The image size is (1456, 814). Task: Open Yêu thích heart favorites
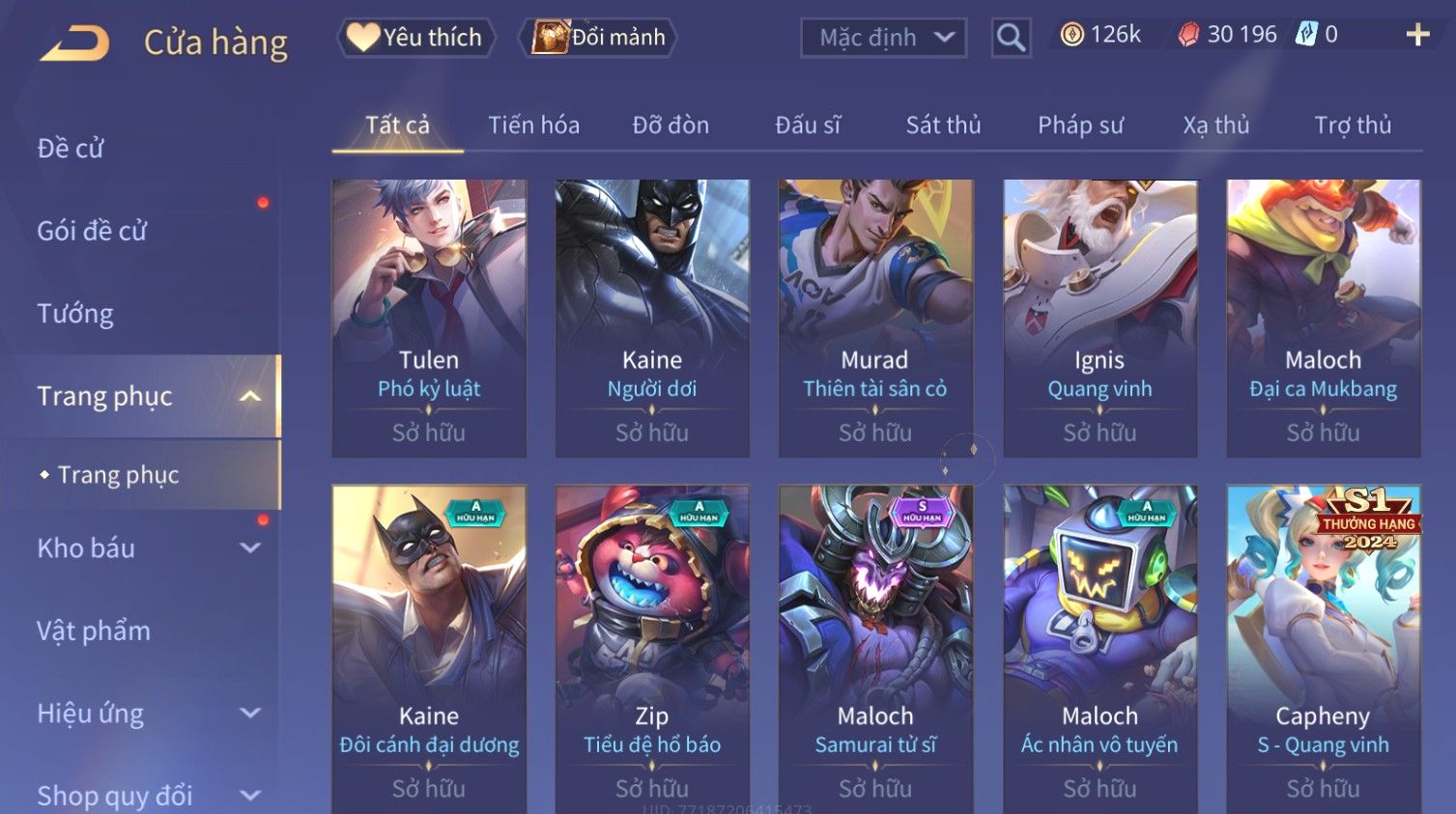pos(415,38)
